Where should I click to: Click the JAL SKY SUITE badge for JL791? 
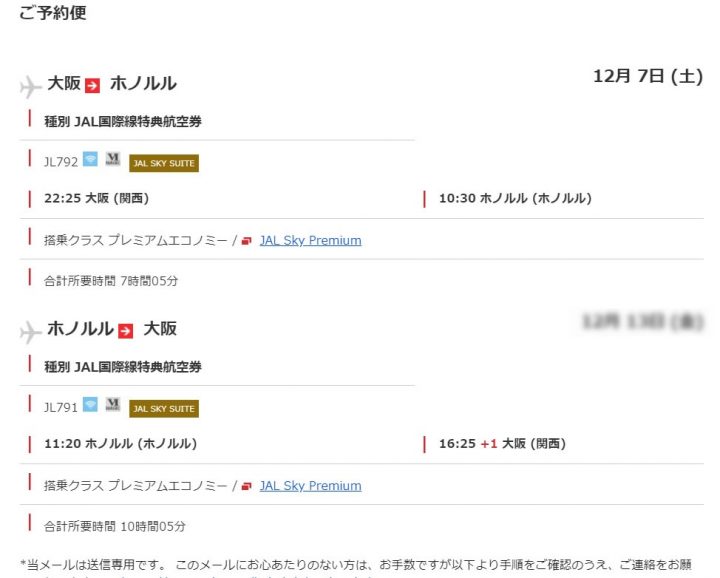164,408
